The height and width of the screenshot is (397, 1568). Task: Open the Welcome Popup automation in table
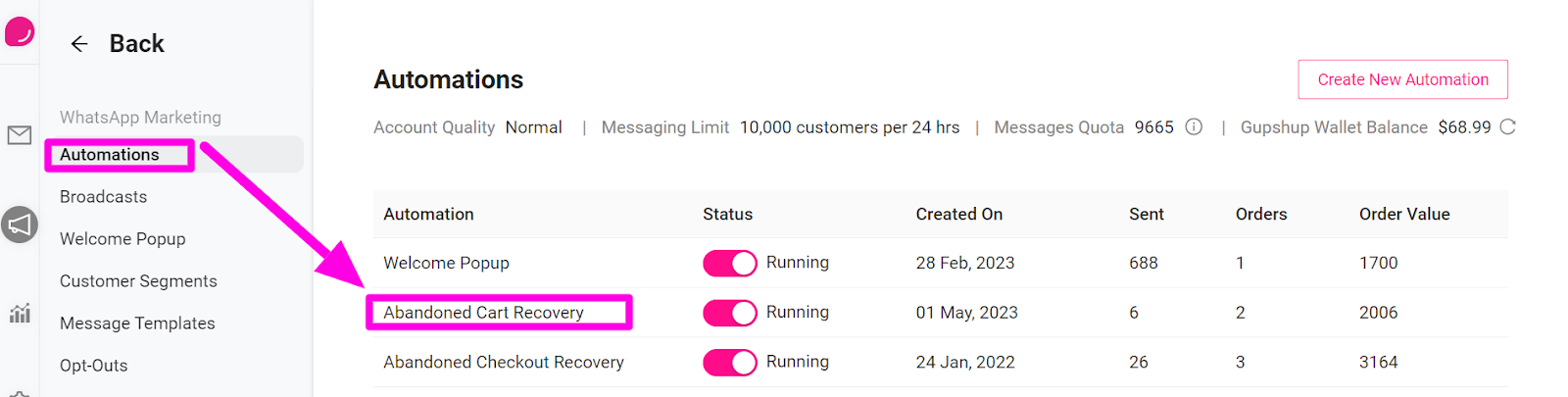(x=447, y=263)
